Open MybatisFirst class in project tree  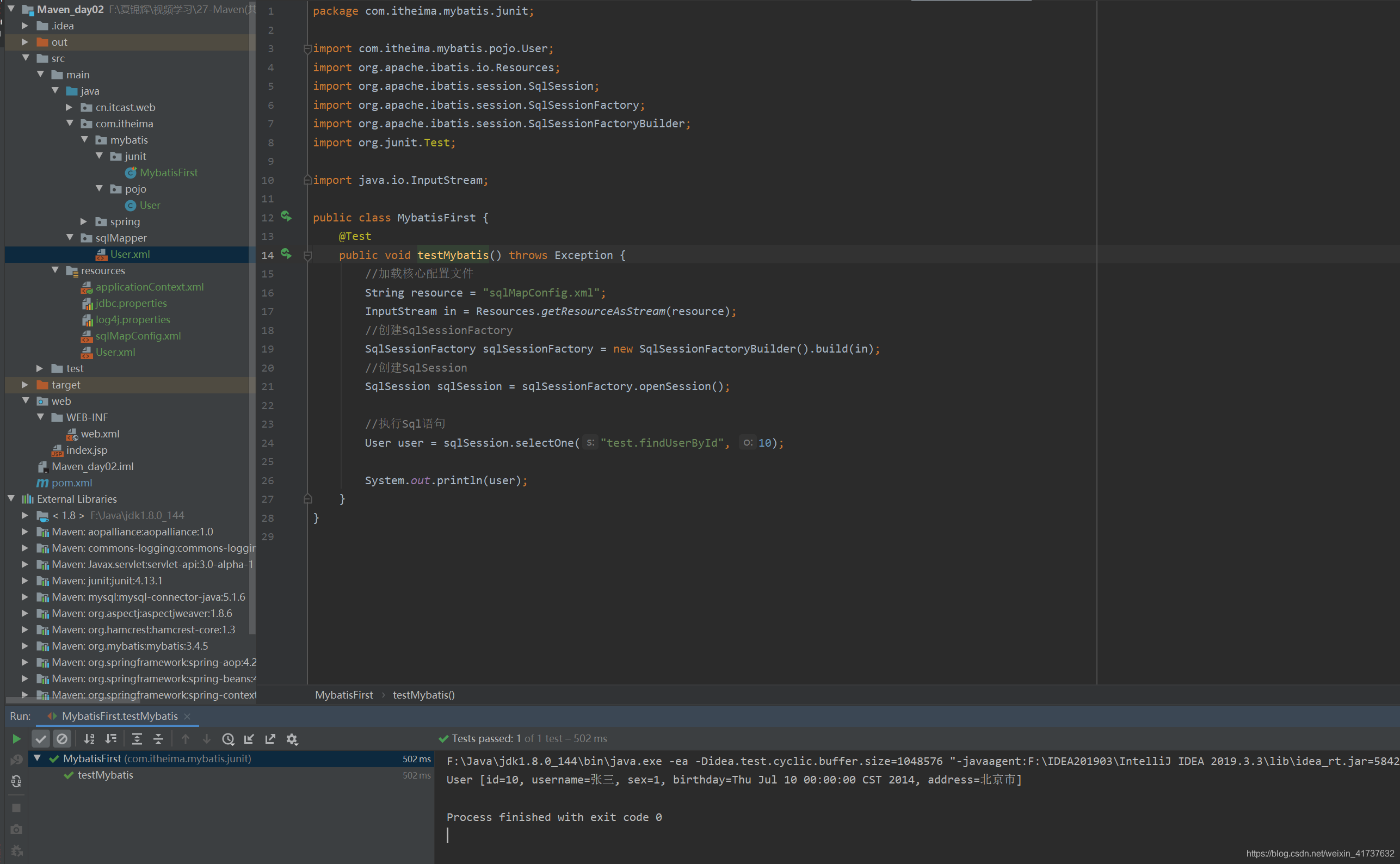[169, 172]
